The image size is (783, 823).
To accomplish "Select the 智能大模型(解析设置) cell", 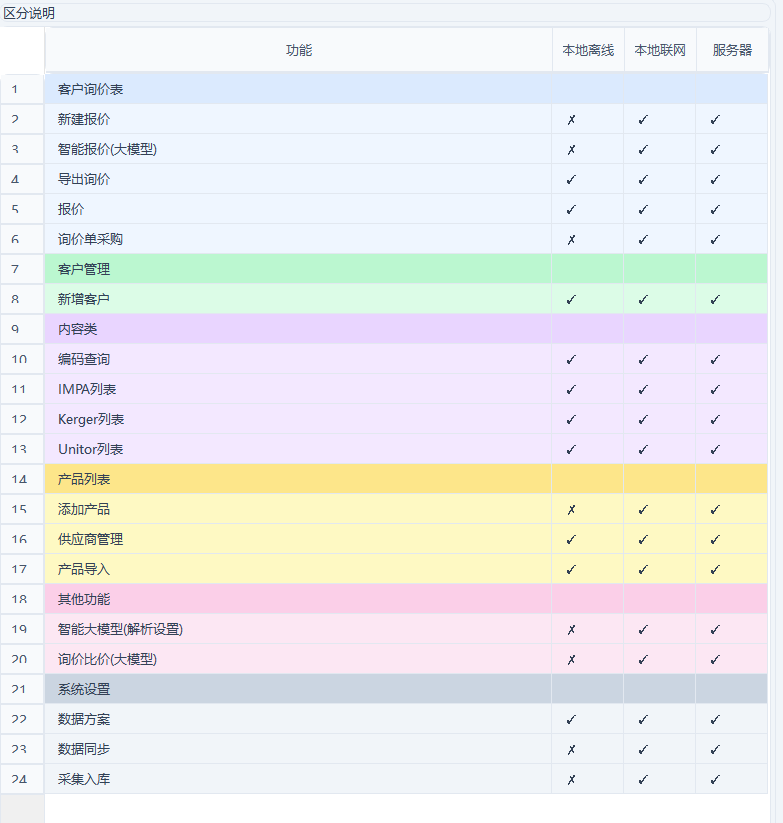I will [298, 629].
